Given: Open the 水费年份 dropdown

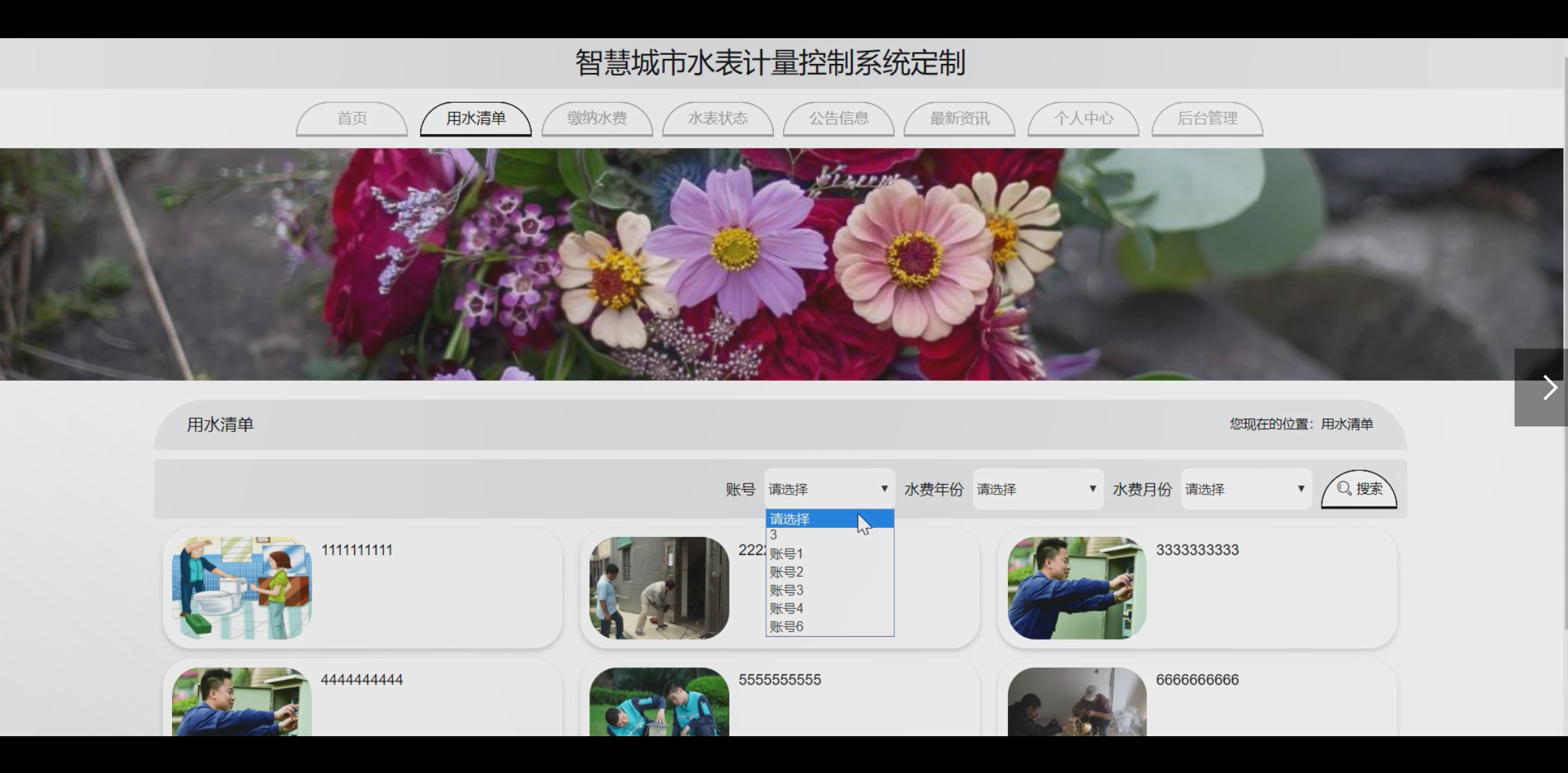Looking at the screenshot, I should click(x=1037, y=489).
